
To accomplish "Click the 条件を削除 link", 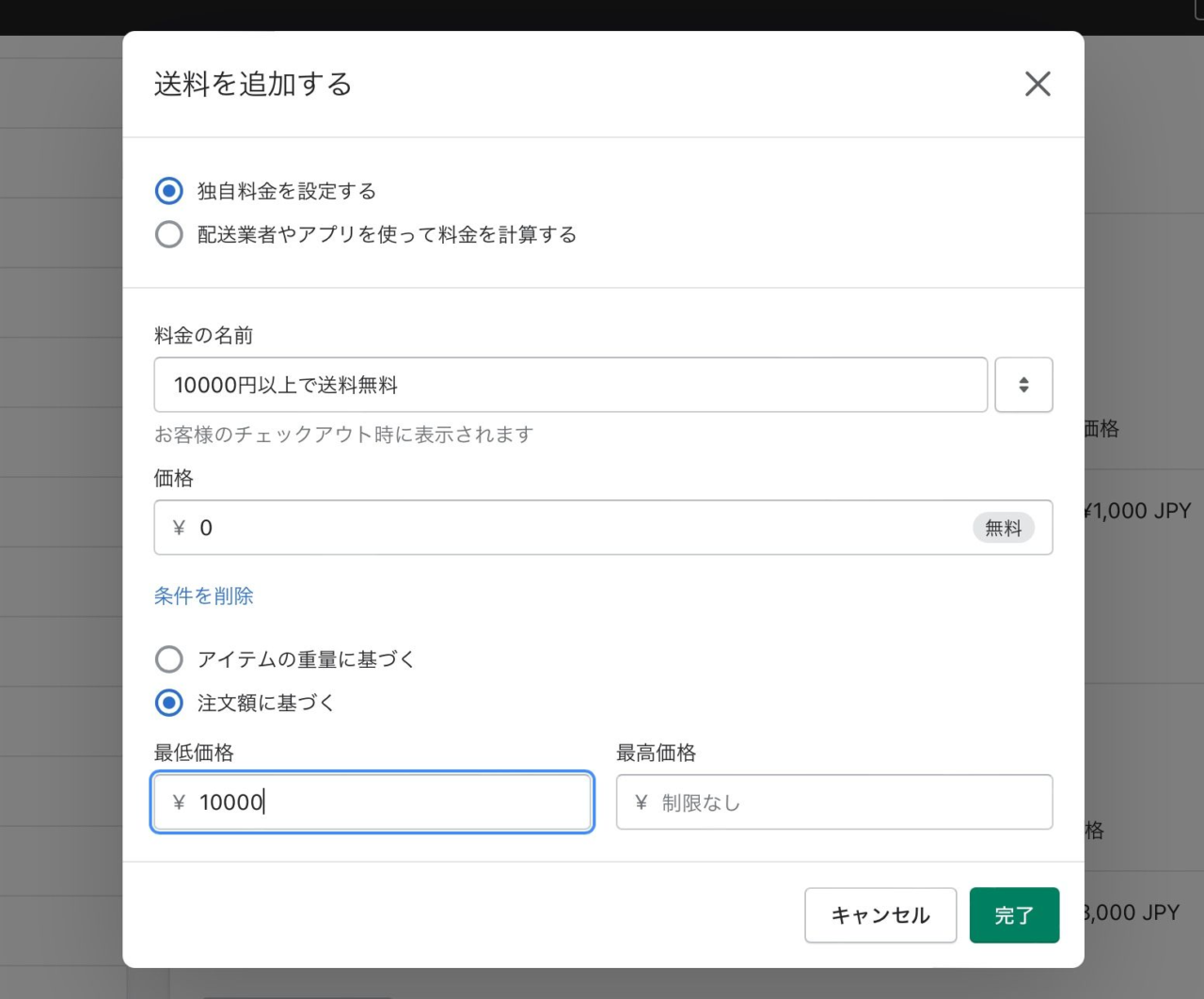I will tap(204, 595).
